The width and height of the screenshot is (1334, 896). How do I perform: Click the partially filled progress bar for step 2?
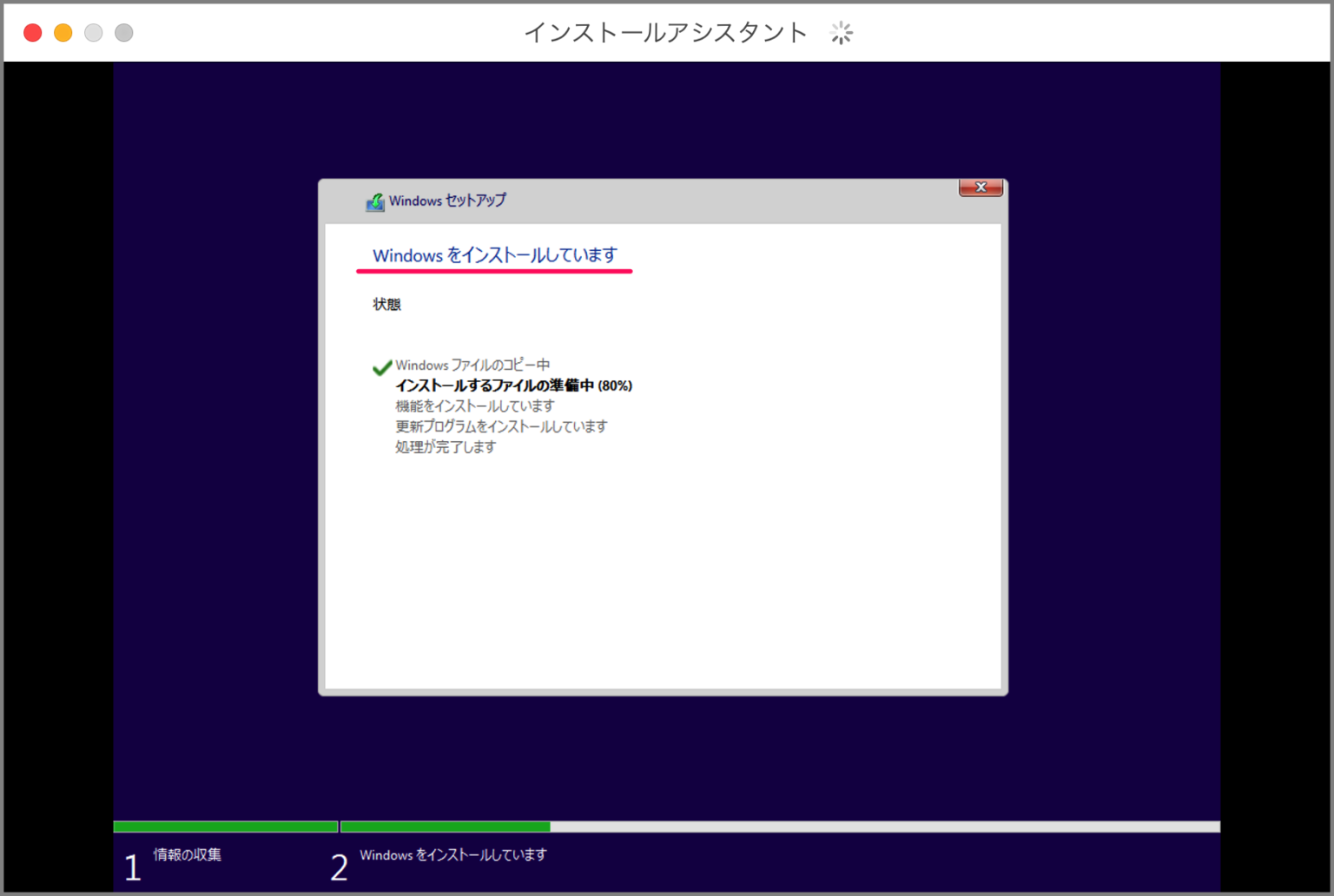click(445, 826)
